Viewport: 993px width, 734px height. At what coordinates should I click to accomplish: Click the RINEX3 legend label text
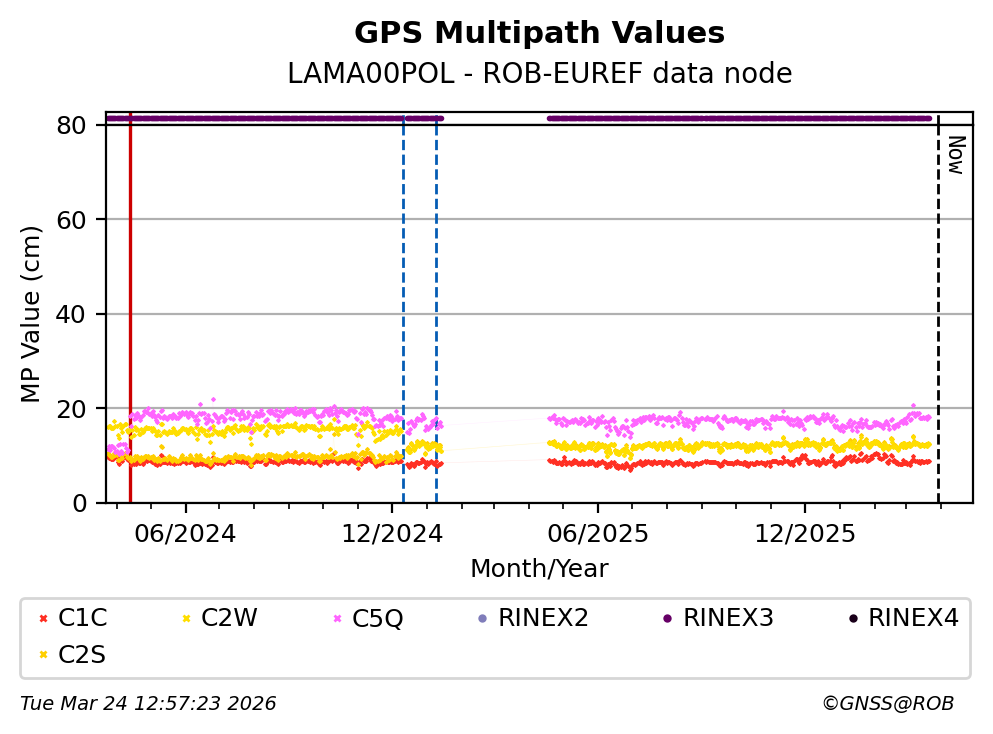(728, 619)
